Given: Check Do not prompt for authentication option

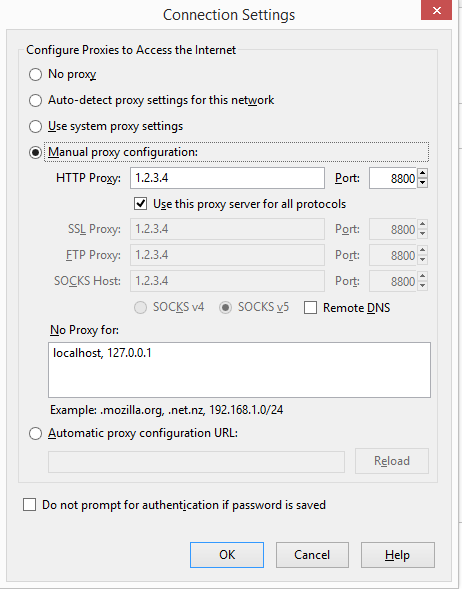Looking at the screenshot, I should point(30,505).
